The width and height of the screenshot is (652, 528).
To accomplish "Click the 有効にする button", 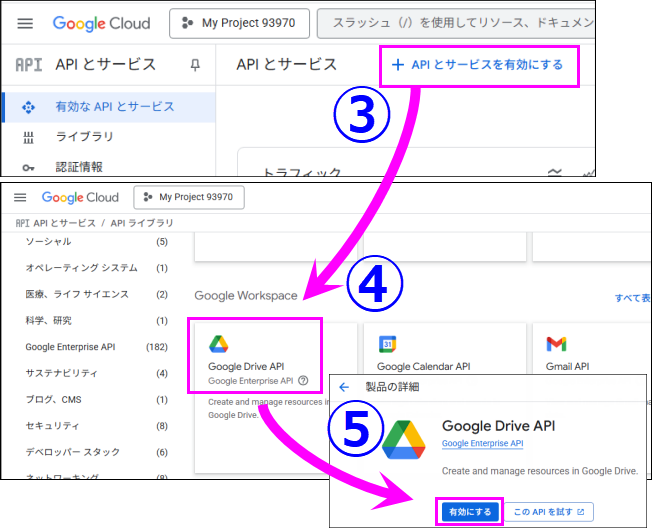I will (x=470, y=512).
